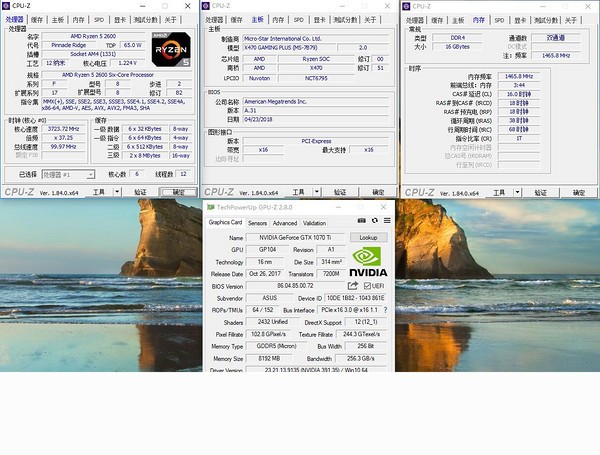Click the NVIDIA logo in GPU-Z
Screen dimensions: 600x455
click(368, 262)
